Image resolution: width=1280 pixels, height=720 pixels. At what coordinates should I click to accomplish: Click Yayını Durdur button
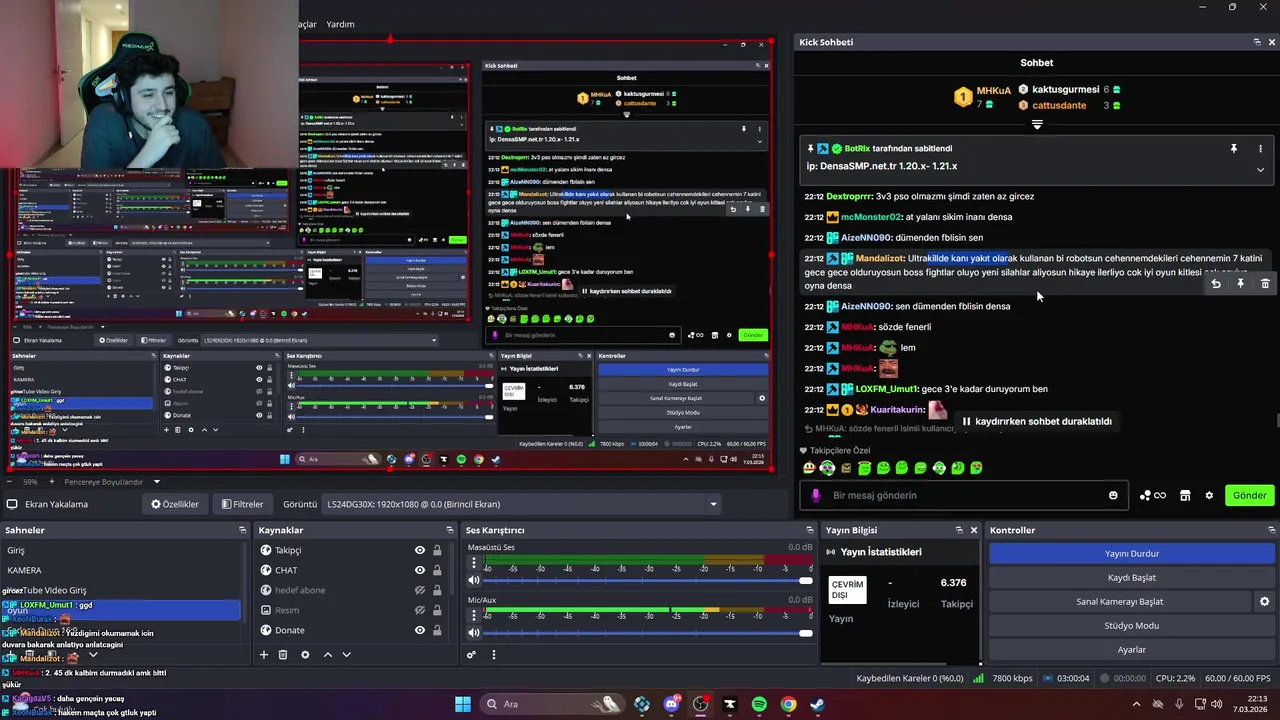1132,554
